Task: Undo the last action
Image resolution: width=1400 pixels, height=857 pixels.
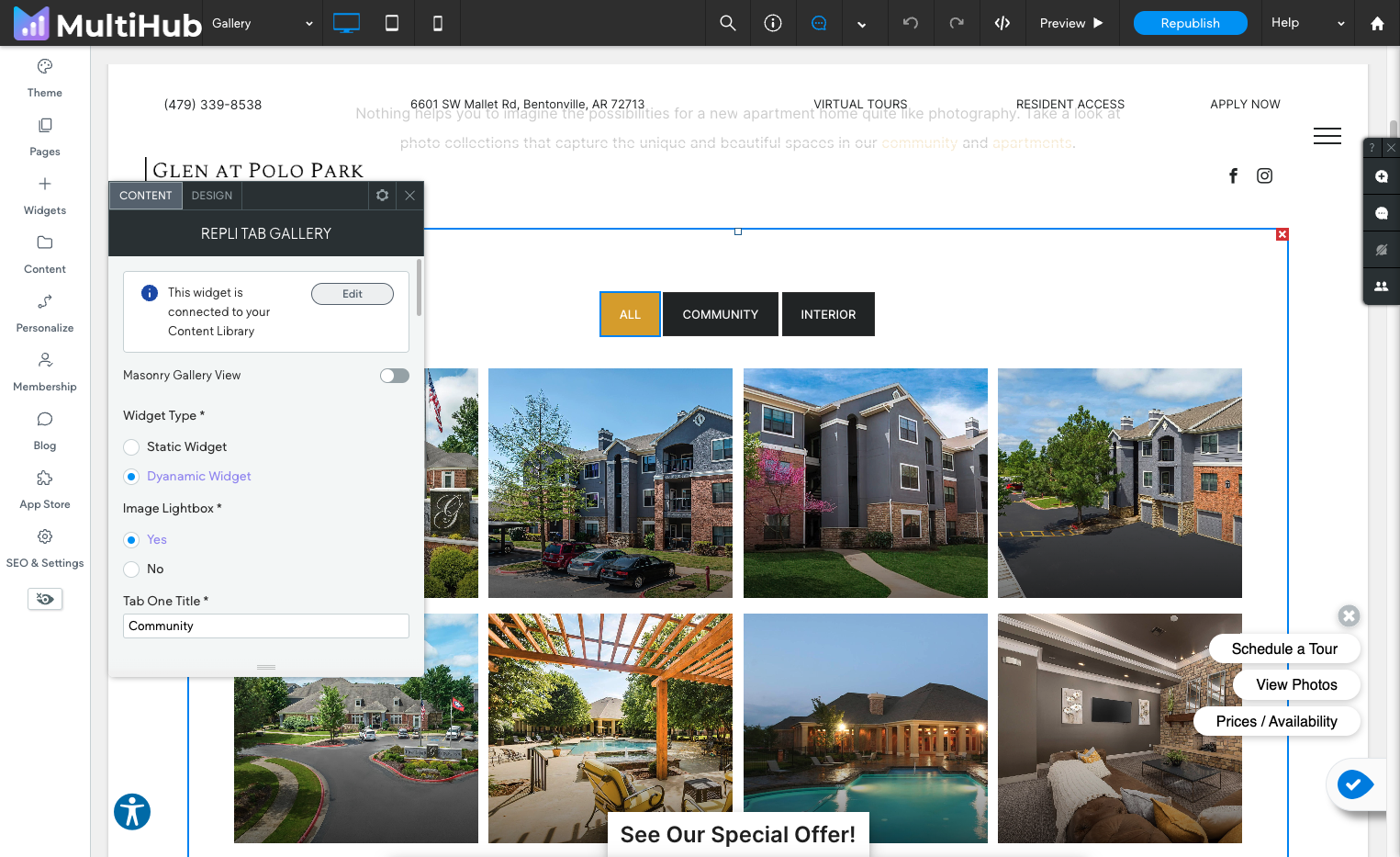Action: [911, 23]
